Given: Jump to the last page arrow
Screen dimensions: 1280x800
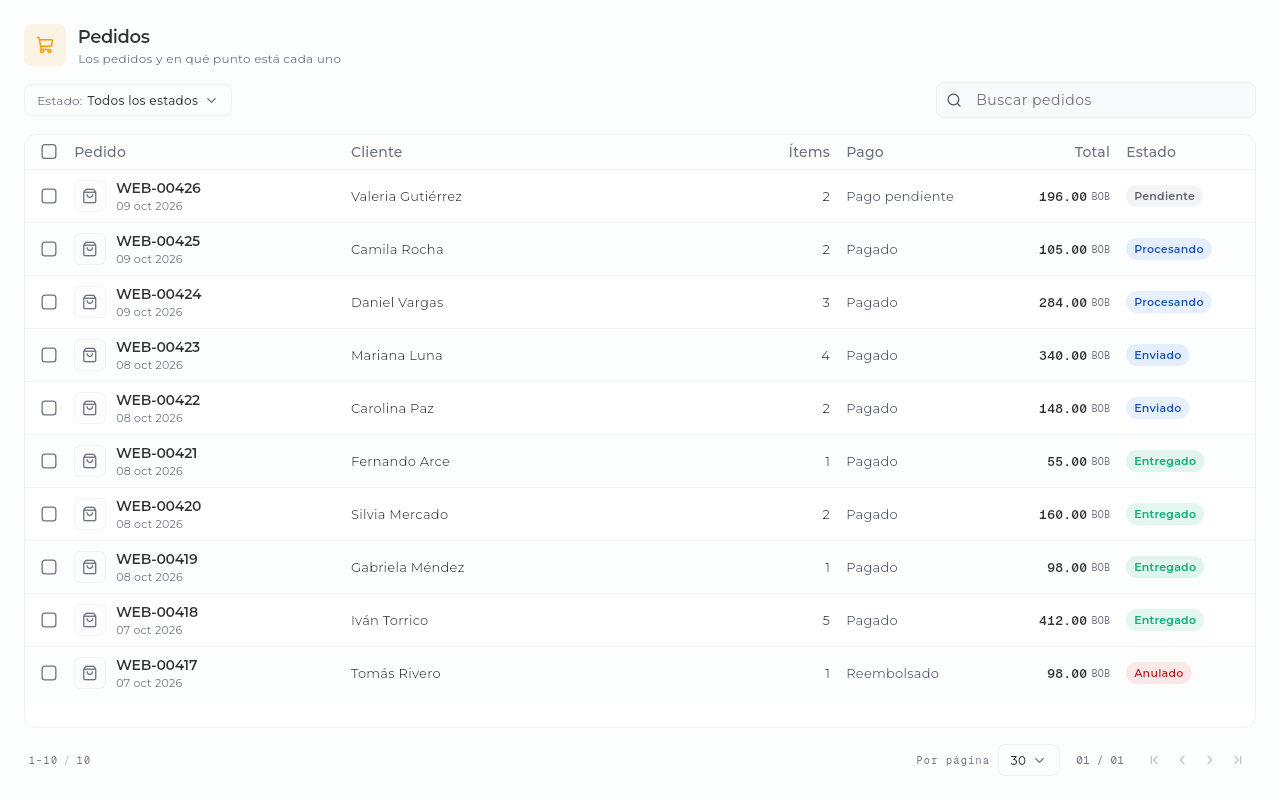Looking at the screenshot, I should tap(1238, 760).
